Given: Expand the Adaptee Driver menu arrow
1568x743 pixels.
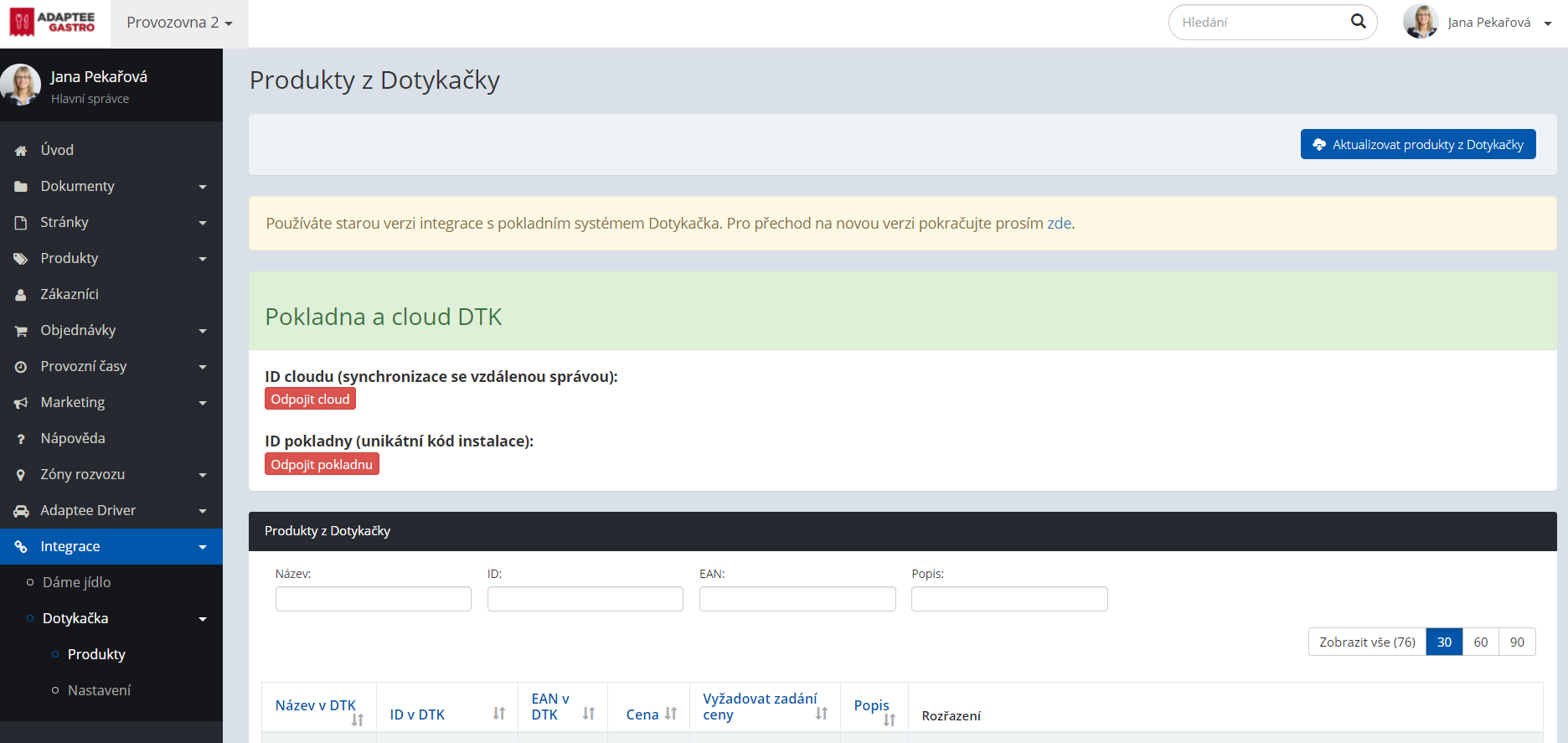Looking at the screenshot, I should 202,511.
